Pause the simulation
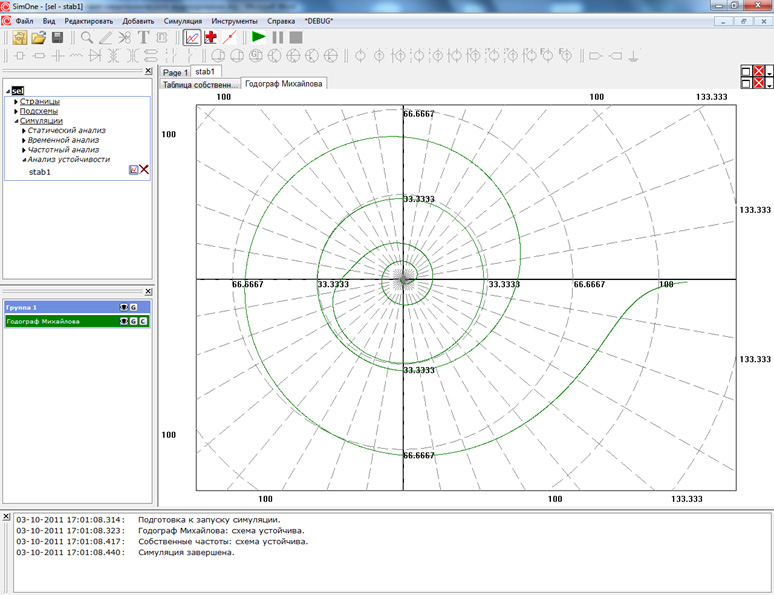 click(x=278, y=38)
